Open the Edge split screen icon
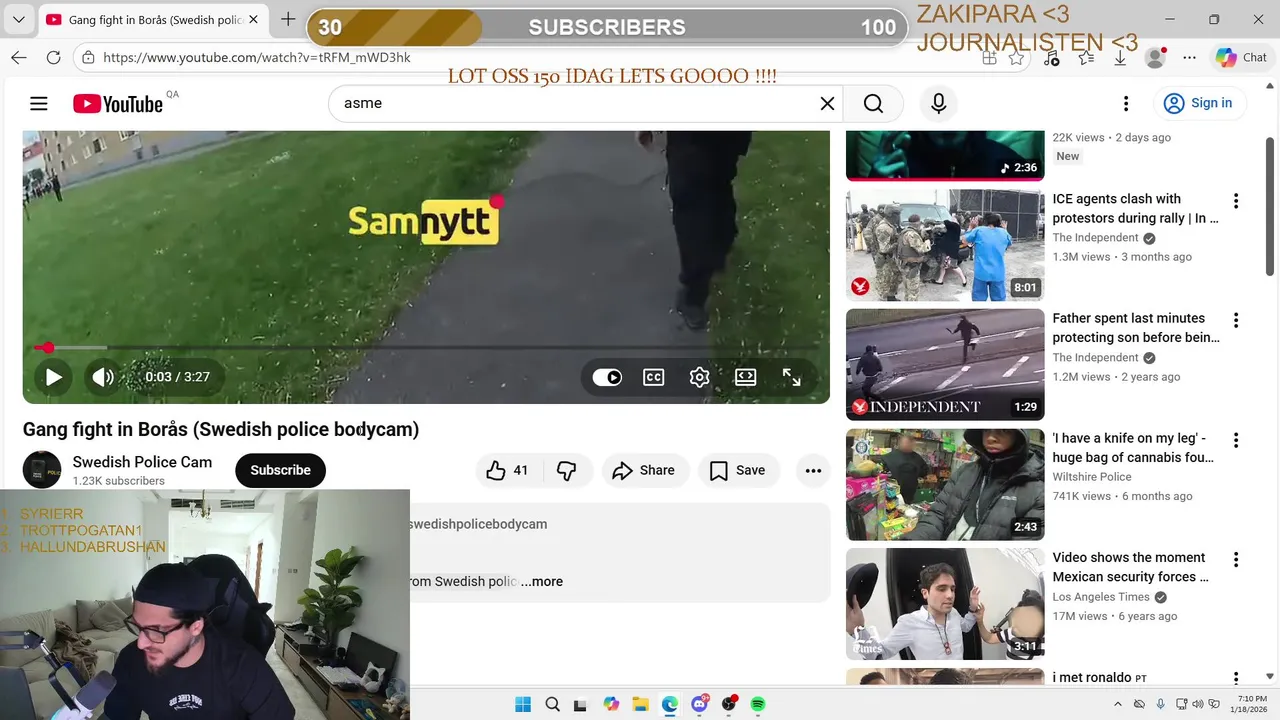This screenshot has height=720, width=1280. (x=989, y=58)
